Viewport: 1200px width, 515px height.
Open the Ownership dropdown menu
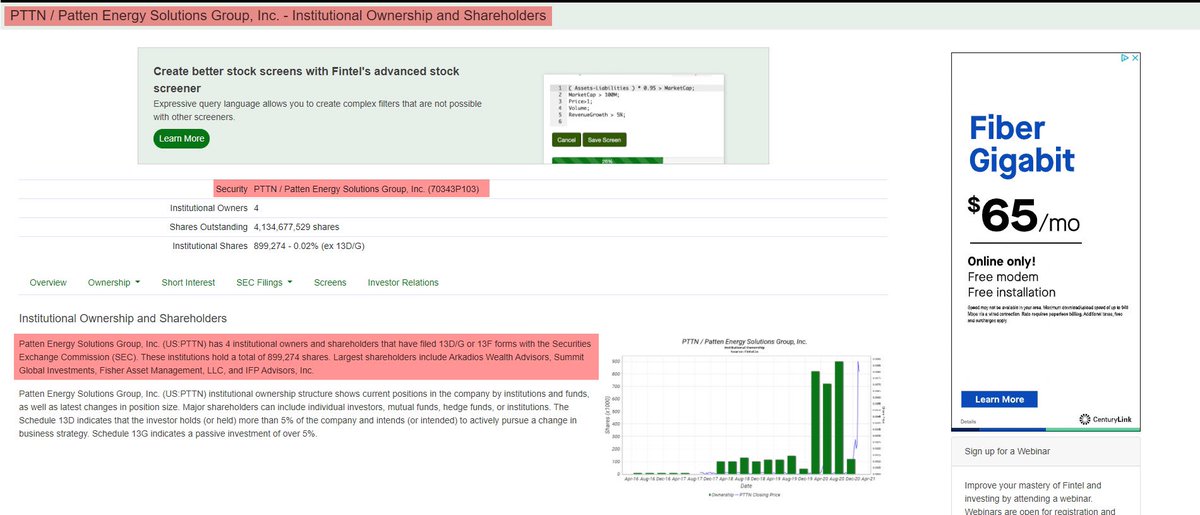point(114,283)
